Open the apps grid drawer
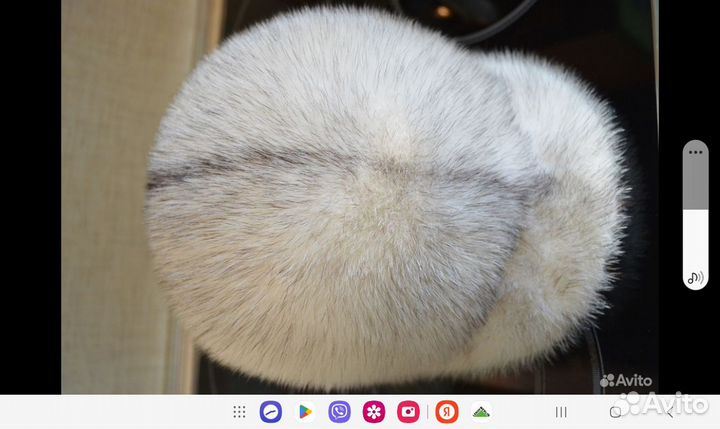Screen dimensions: 720x429 click(x=239, y=412)
